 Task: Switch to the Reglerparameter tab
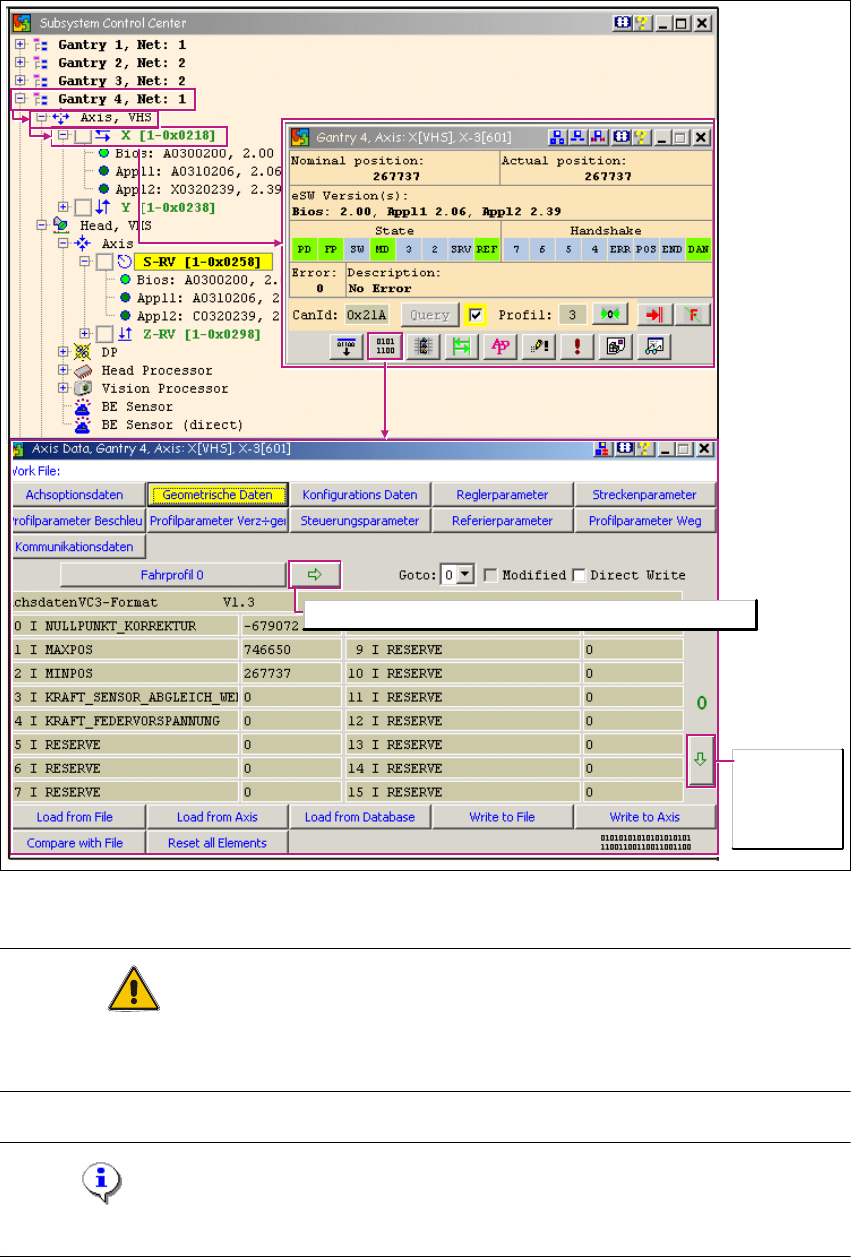(502, 494)
